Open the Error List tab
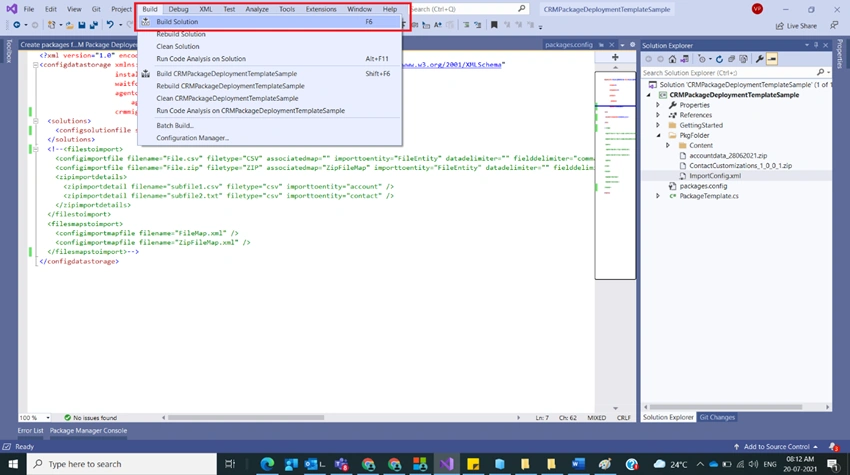The height and width of the screenshot is (475, 850). pos(30,431)
